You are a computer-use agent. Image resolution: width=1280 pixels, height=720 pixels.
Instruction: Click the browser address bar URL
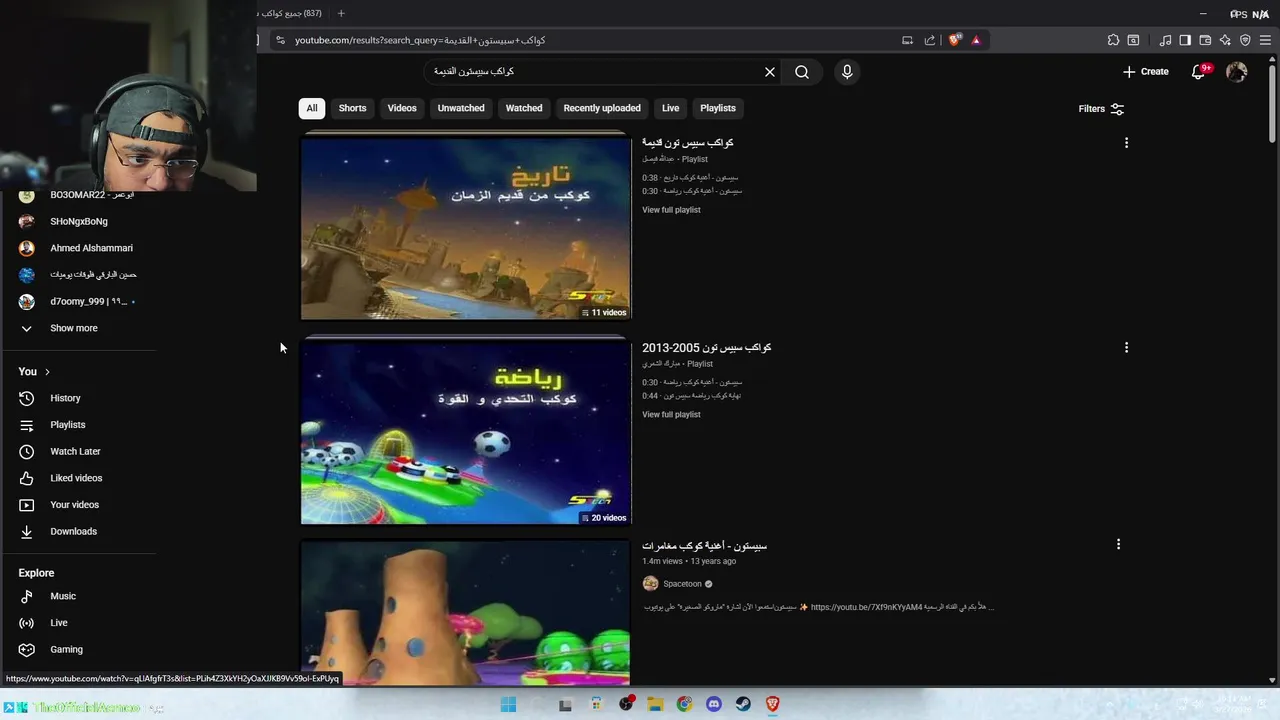pyautogui.click(x=420, y=40)
